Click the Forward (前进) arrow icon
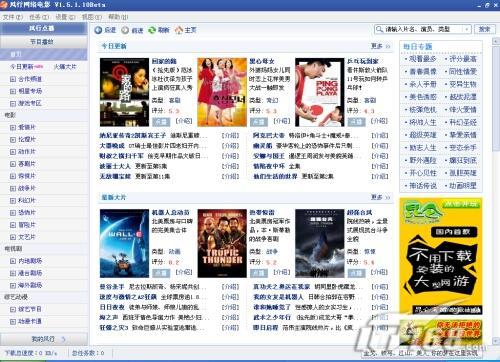Image resolution: width=500 pixels, height=362 pixels. (x=125, y=30)
